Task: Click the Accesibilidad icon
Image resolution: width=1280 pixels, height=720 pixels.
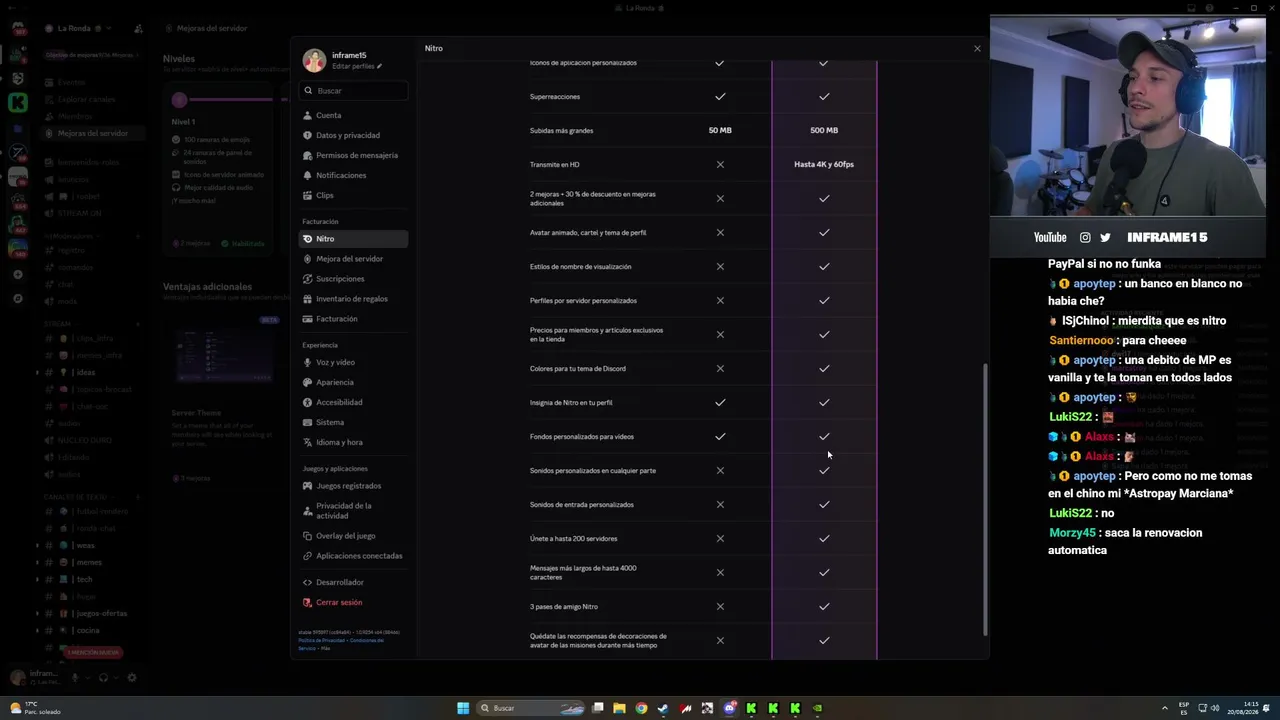Action: click(308, 402)
